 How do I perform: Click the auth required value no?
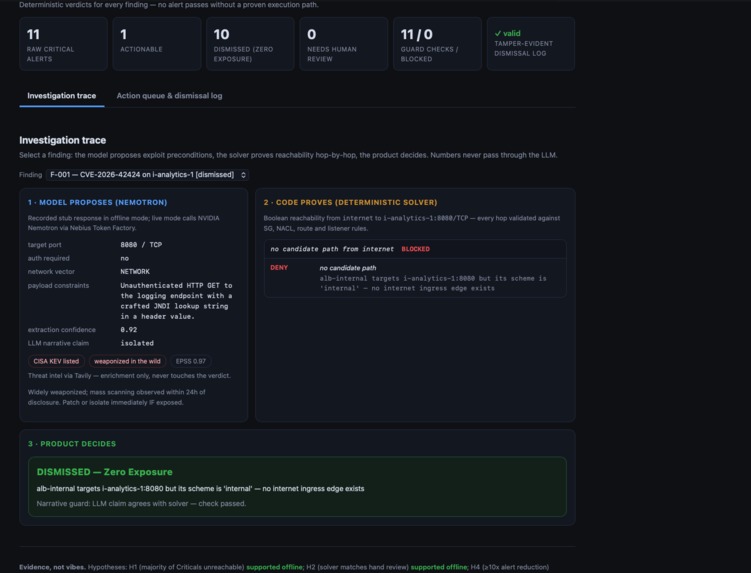[125, 258]
